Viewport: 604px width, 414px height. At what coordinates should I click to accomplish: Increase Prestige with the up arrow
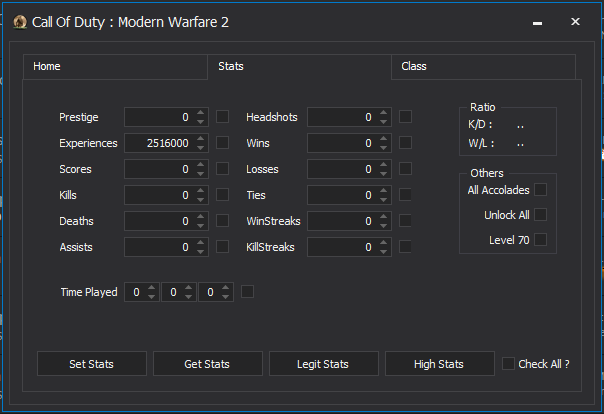[200, 112]
